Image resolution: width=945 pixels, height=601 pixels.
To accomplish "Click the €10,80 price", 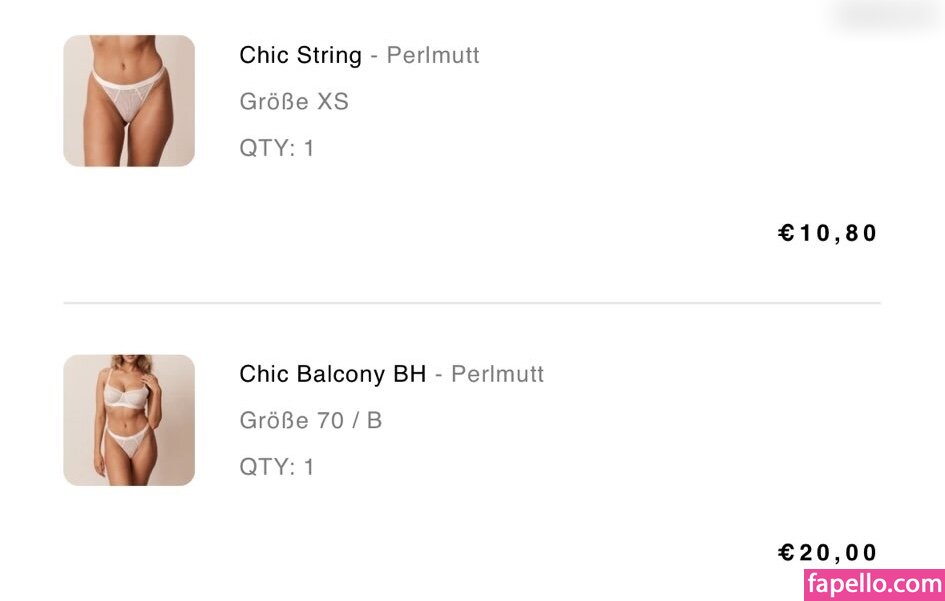I will pos(828,233).
